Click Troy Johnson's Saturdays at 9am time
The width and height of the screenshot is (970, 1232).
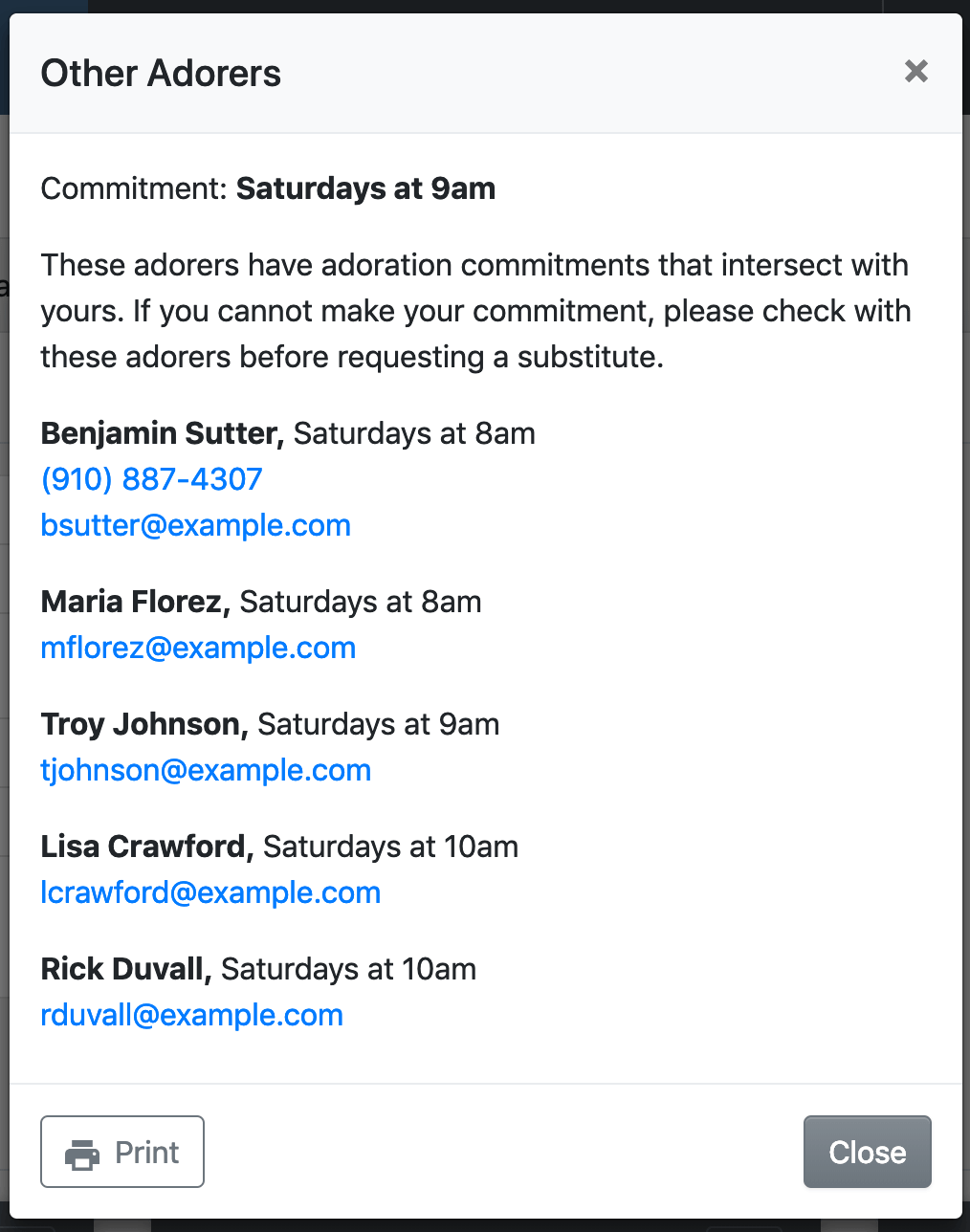click(379, 724)
